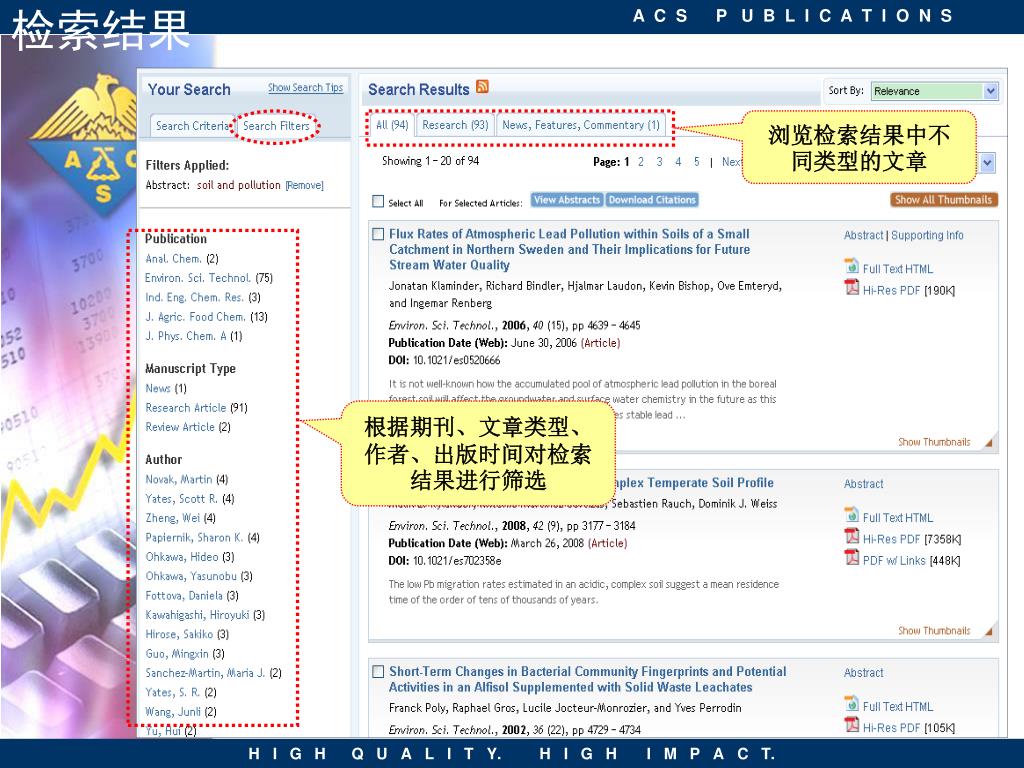Filter by author Sanchez-Martin, Maria J.

coord(205,673)
